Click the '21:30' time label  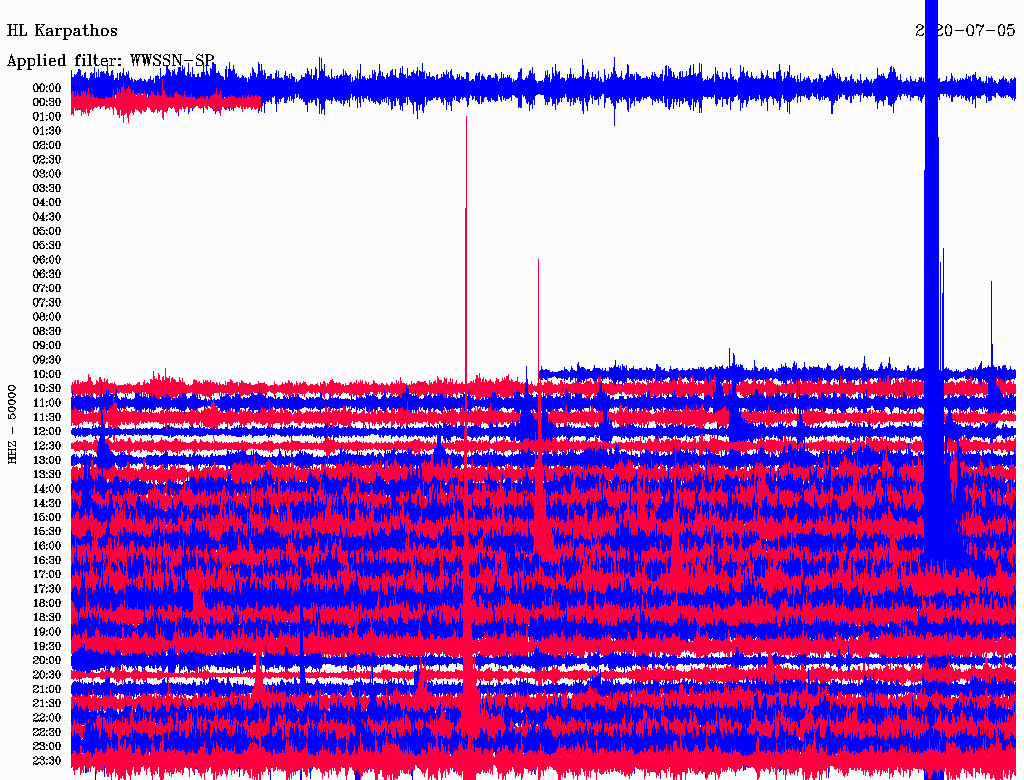pos(47,704)
